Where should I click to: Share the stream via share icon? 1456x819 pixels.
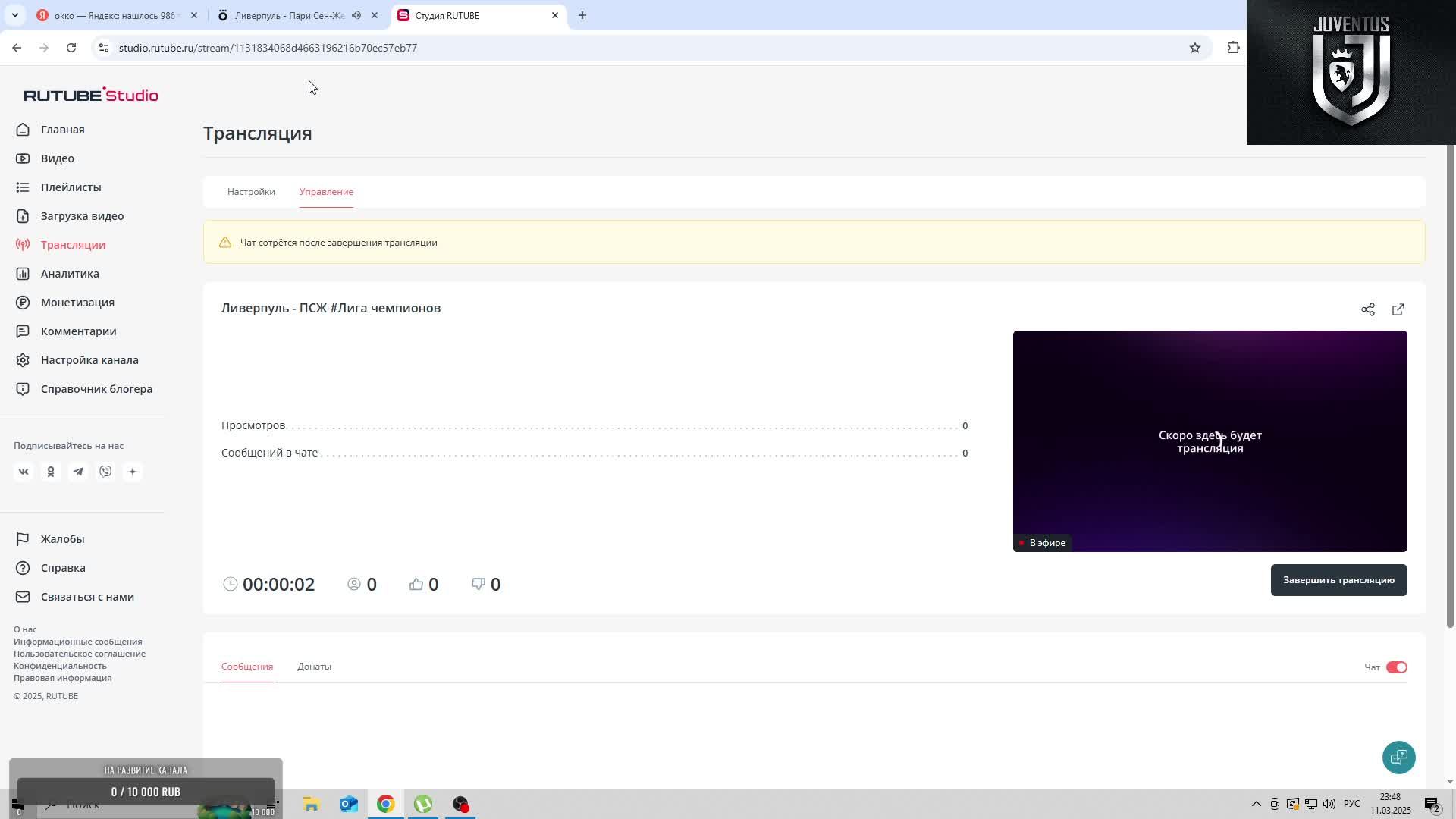click(x=1368, y=309)
